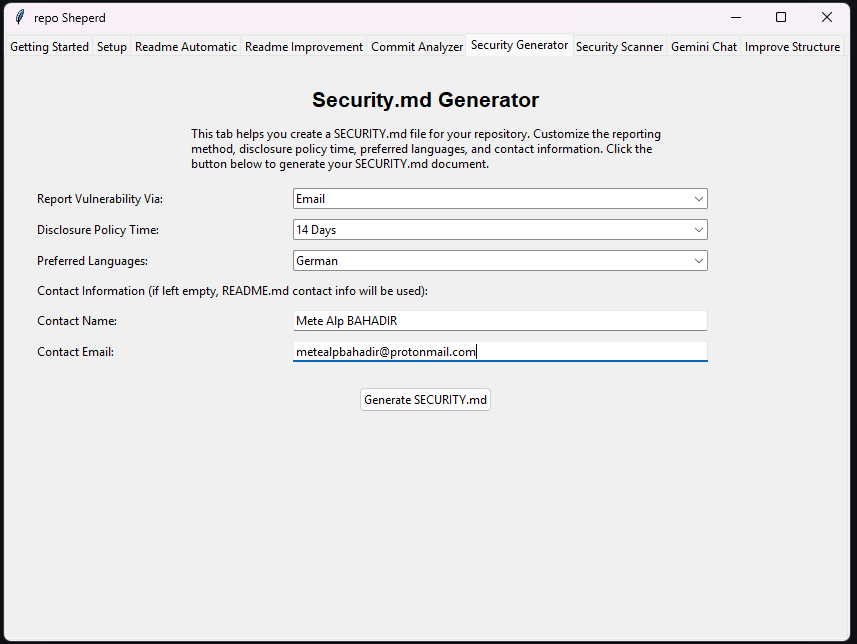Maximize the repo Sheperd window
Image resolution: width=857 pixels, height=644 pixels.
tap(781, 17)
